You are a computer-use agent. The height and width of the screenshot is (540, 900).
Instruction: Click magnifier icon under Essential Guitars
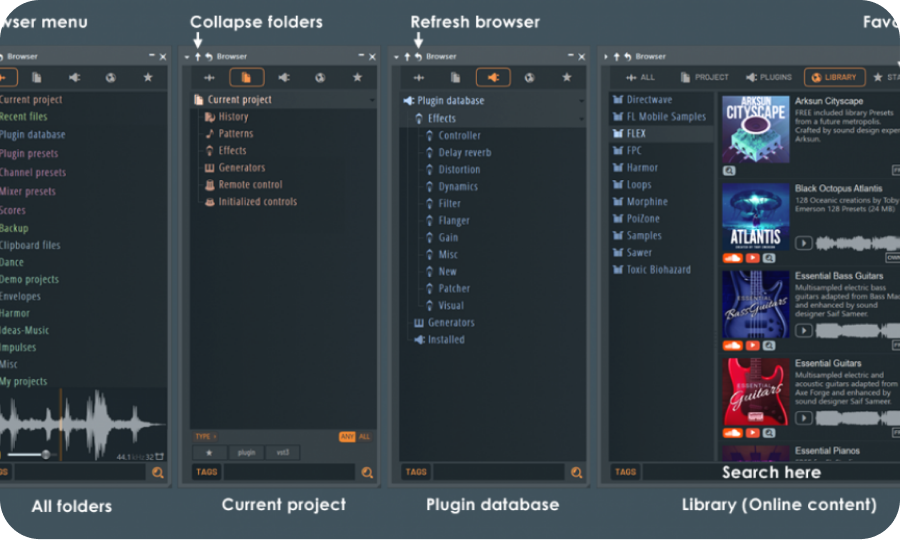click(x=769, y=433)
